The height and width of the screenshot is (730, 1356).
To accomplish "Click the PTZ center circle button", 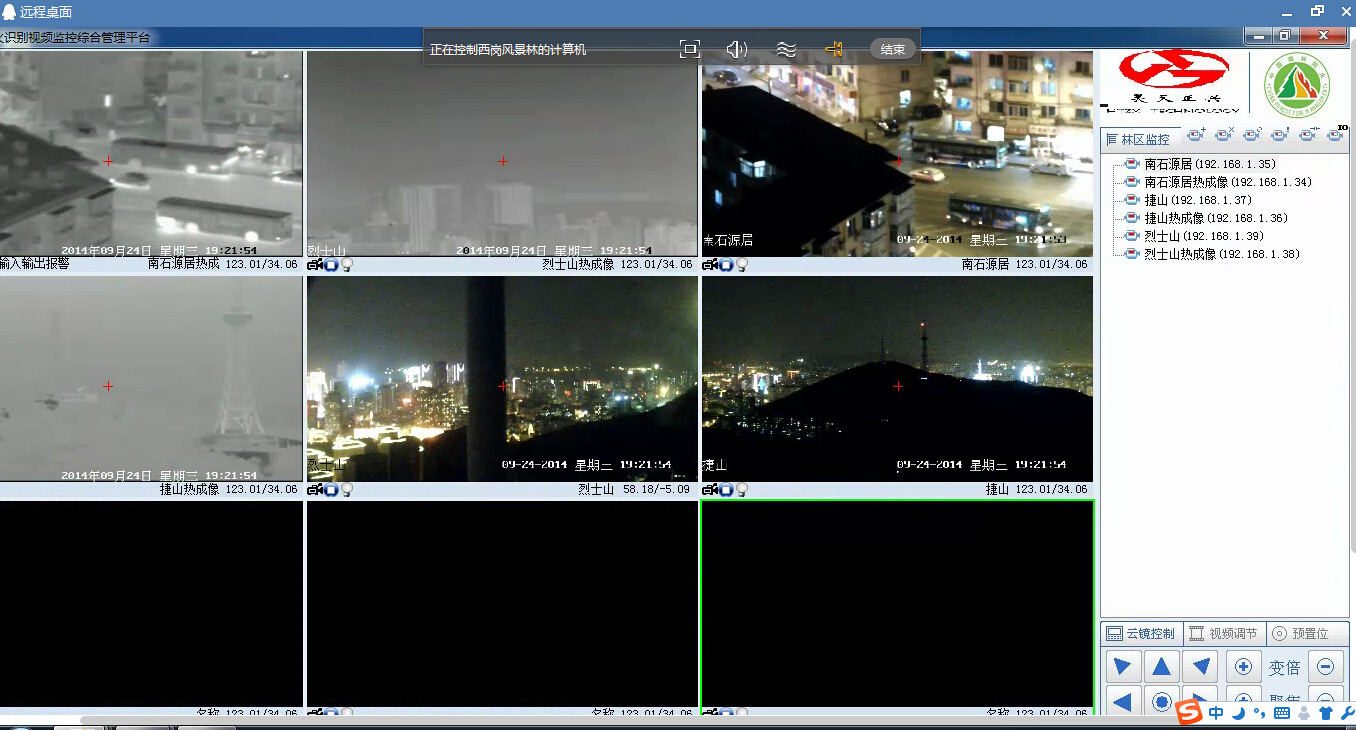I will pyautogui.click(x=1161, y=702).
